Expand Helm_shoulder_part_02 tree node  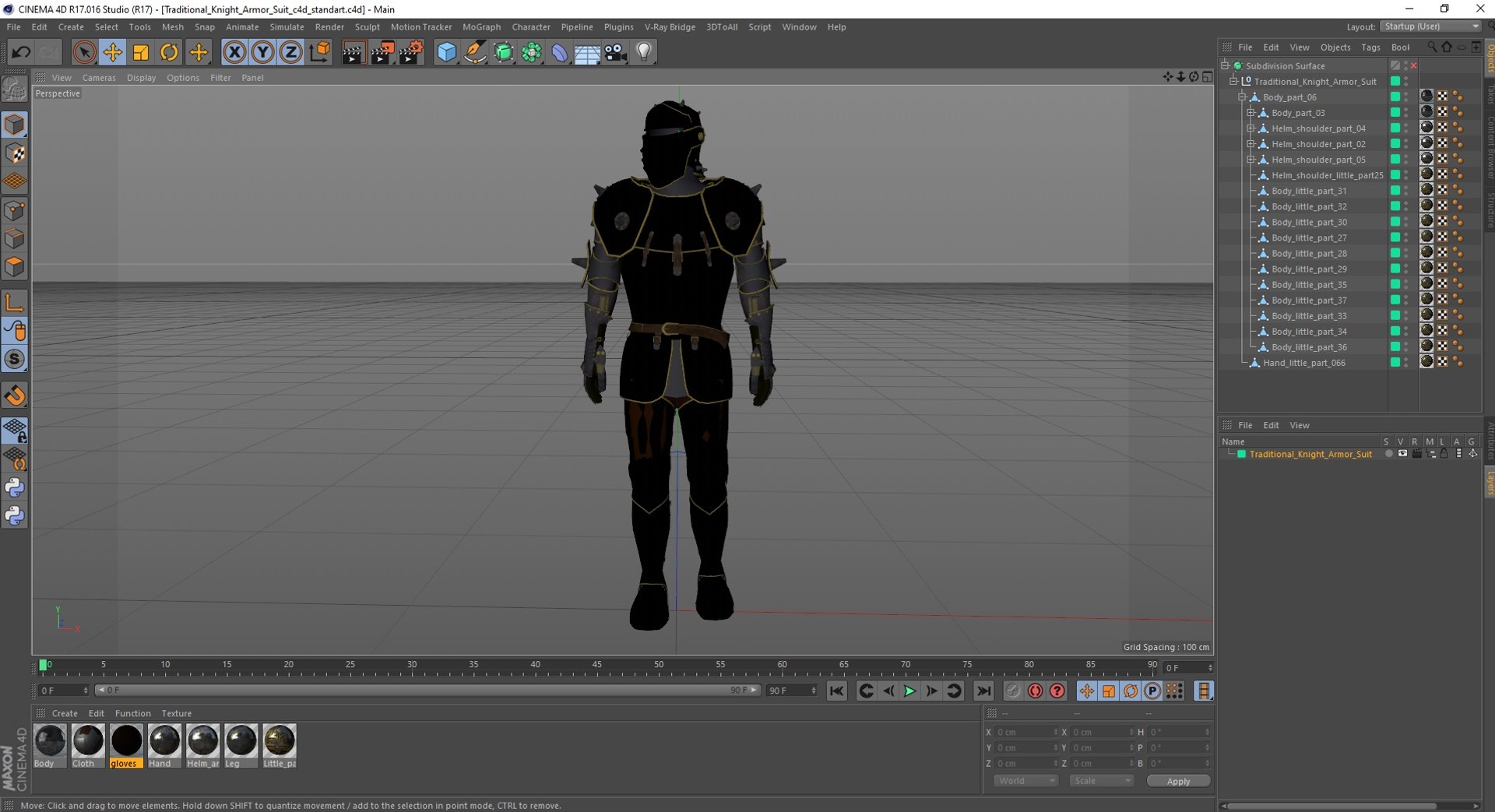1251,143
